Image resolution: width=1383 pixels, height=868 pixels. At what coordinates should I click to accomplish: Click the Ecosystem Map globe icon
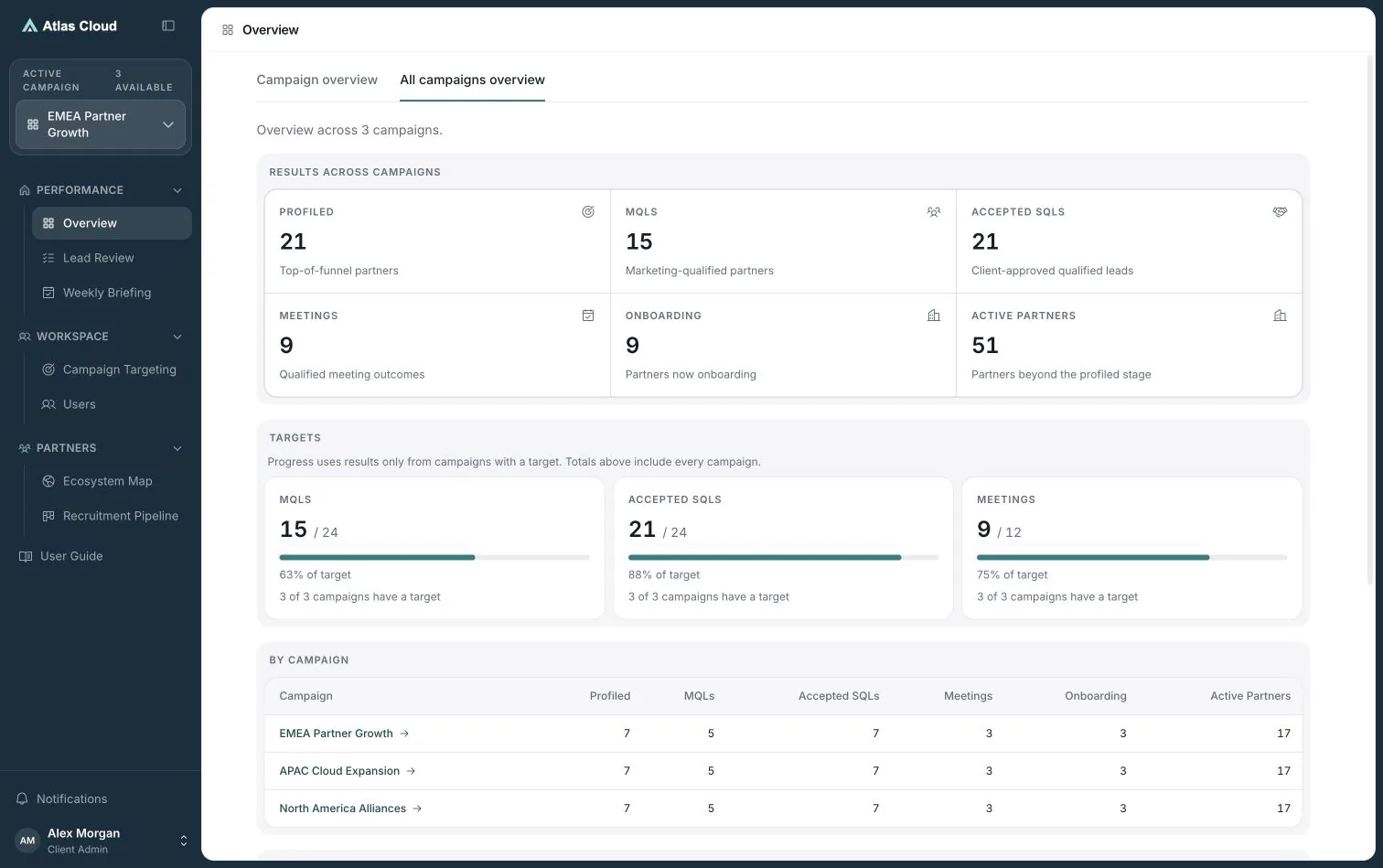coord(48,481)
